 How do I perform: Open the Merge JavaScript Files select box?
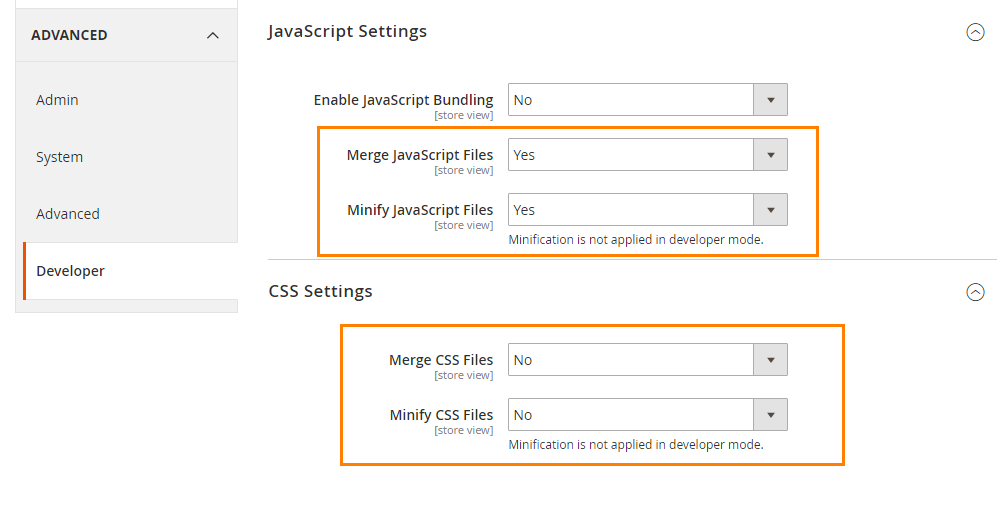(x=631, y=155)
